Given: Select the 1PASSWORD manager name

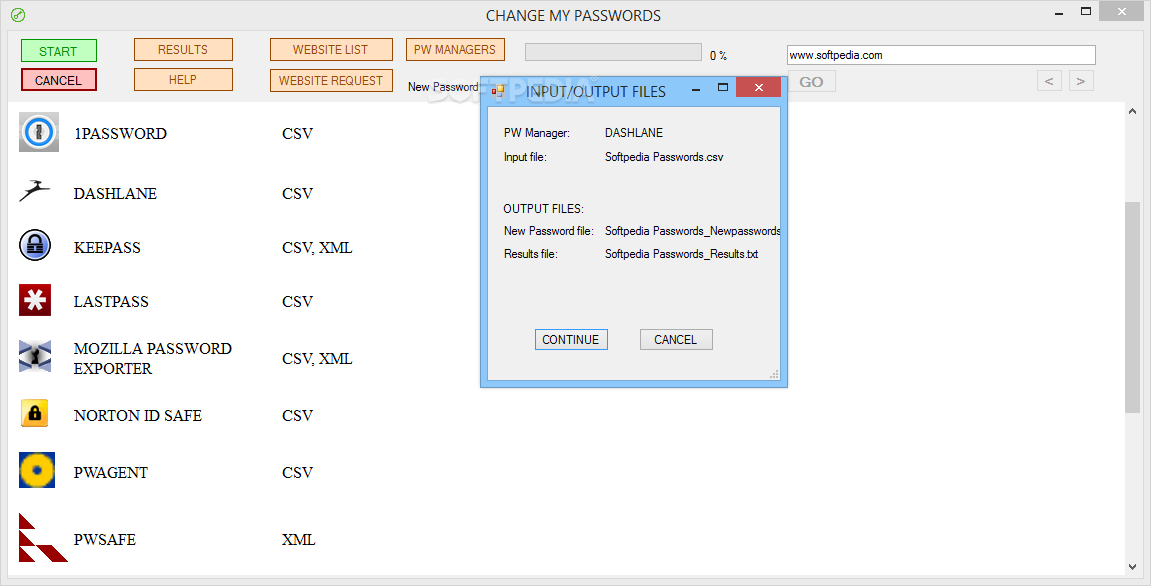Looking at the screenshot, I should click(x=120, y=134).
